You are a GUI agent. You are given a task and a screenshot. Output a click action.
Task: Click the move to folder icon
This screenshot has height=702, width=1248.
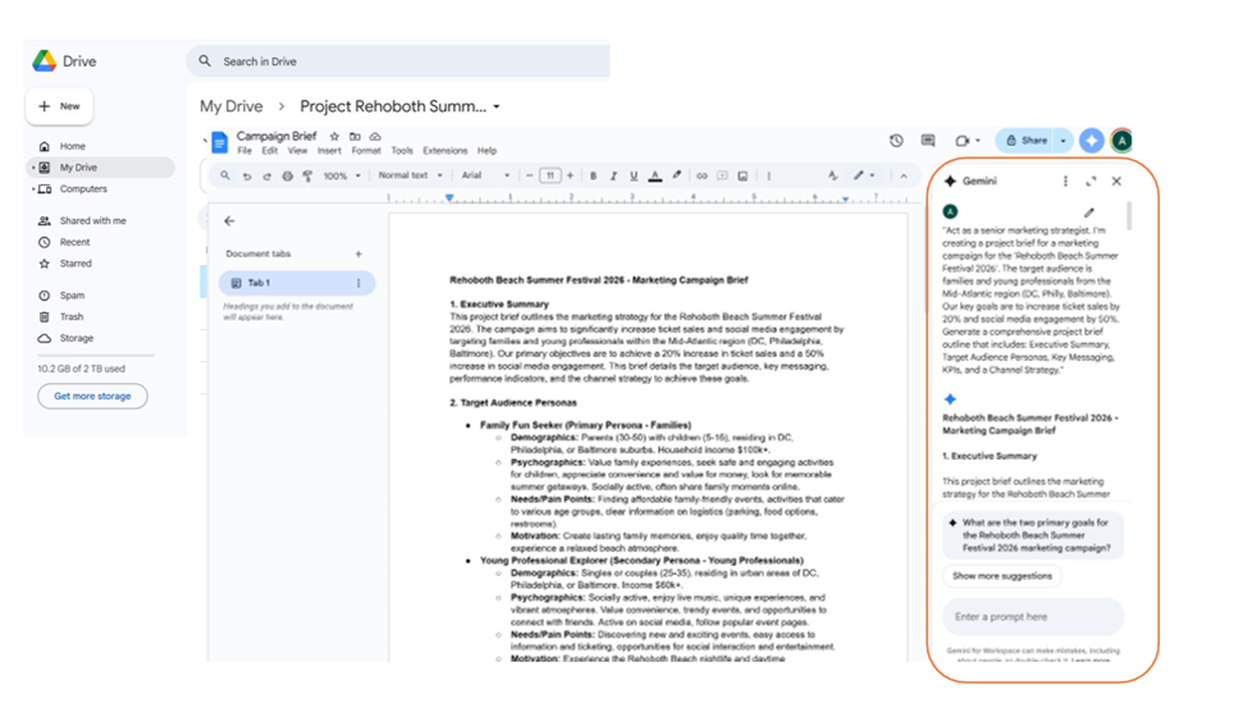(x=354, y=136)
